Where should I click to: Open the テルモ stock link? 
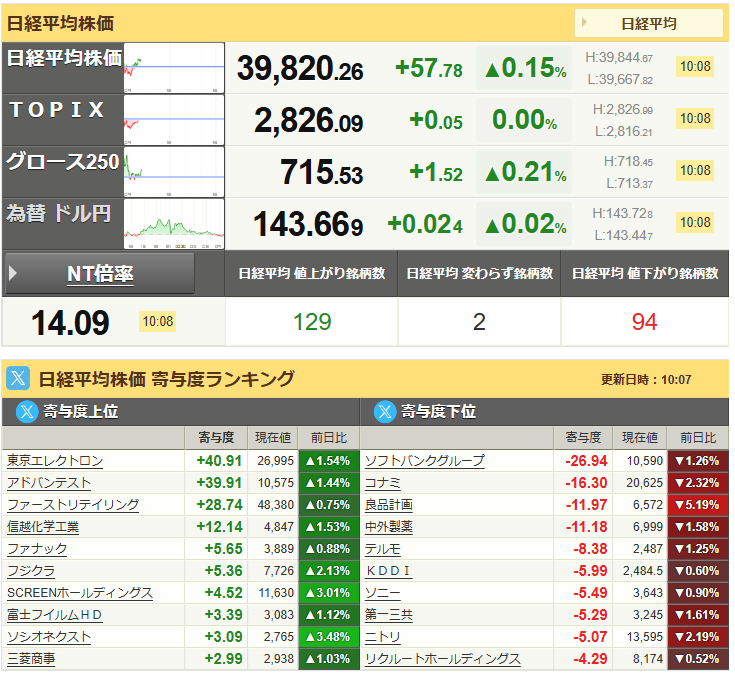tap(383, 549)
